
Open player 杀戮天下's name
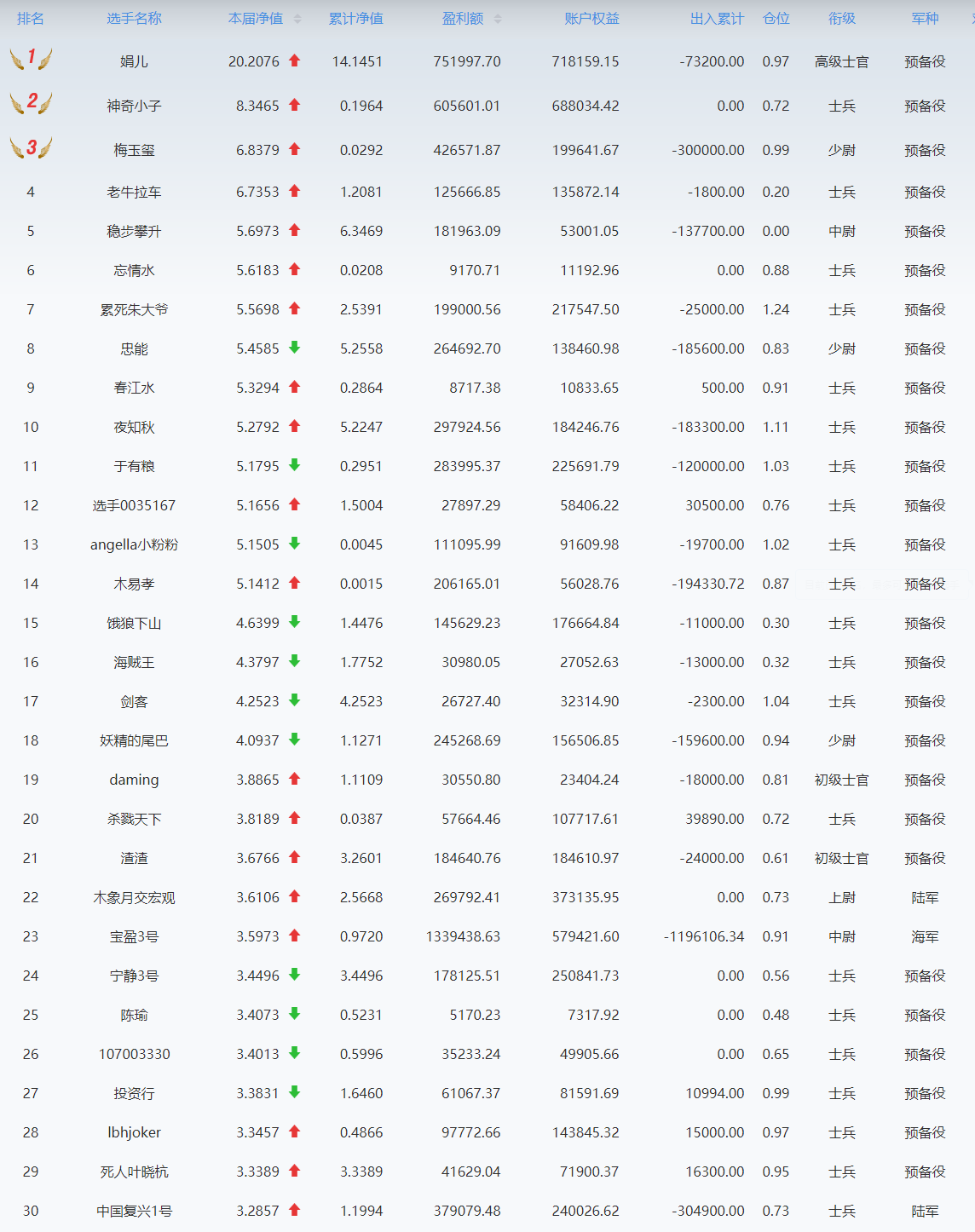pyautogui.click(x=134, y=819)
